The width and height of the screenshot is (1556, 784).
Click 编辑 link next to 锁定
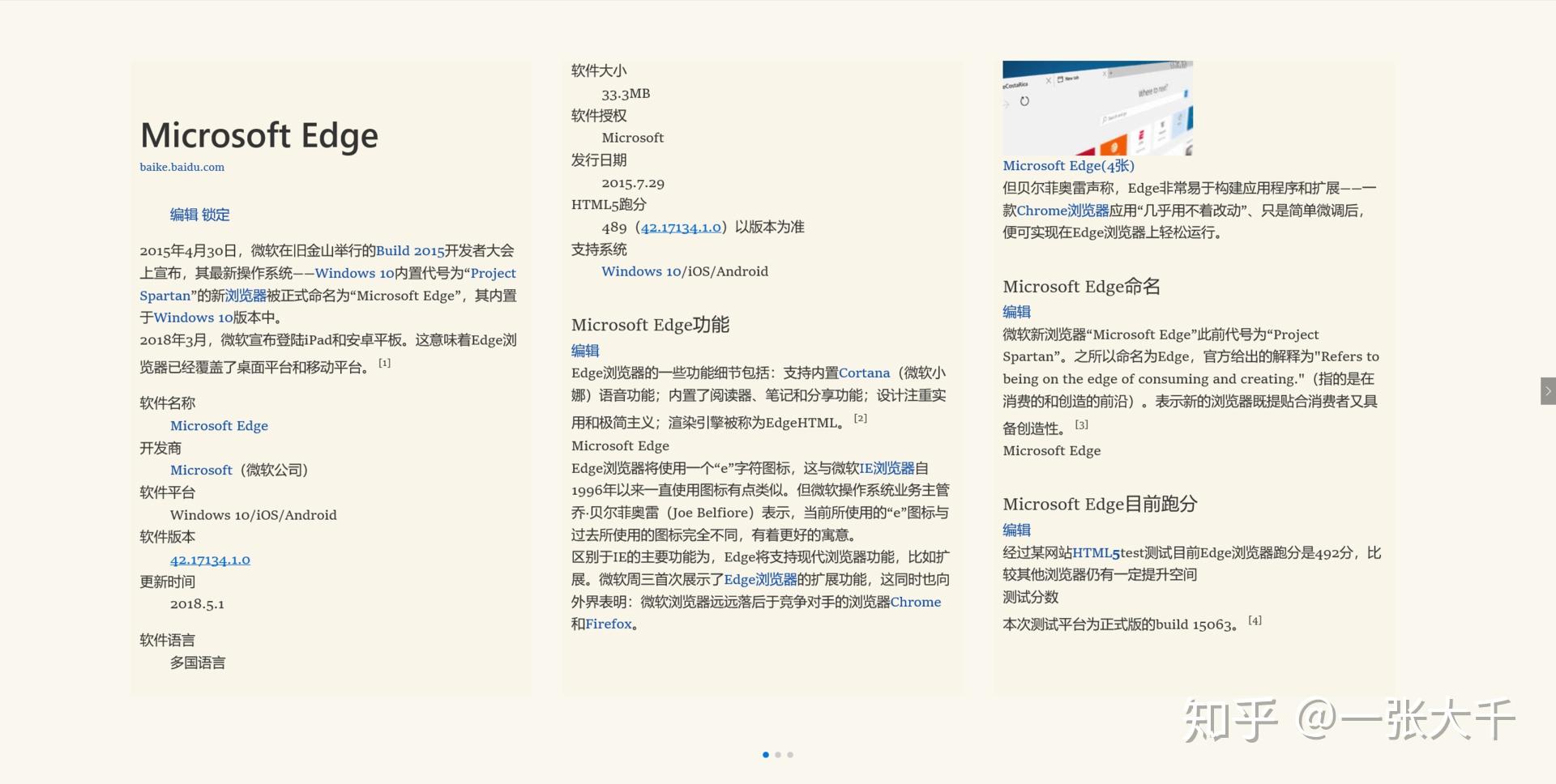pyautogui.click(x=184, y=215)
